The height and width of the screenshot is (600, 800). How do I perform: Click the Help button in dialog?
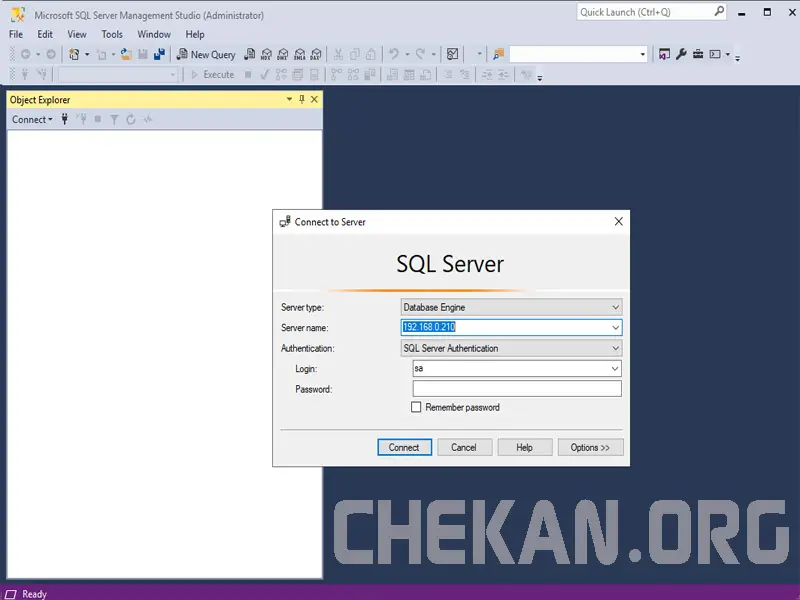coord(524,447)
